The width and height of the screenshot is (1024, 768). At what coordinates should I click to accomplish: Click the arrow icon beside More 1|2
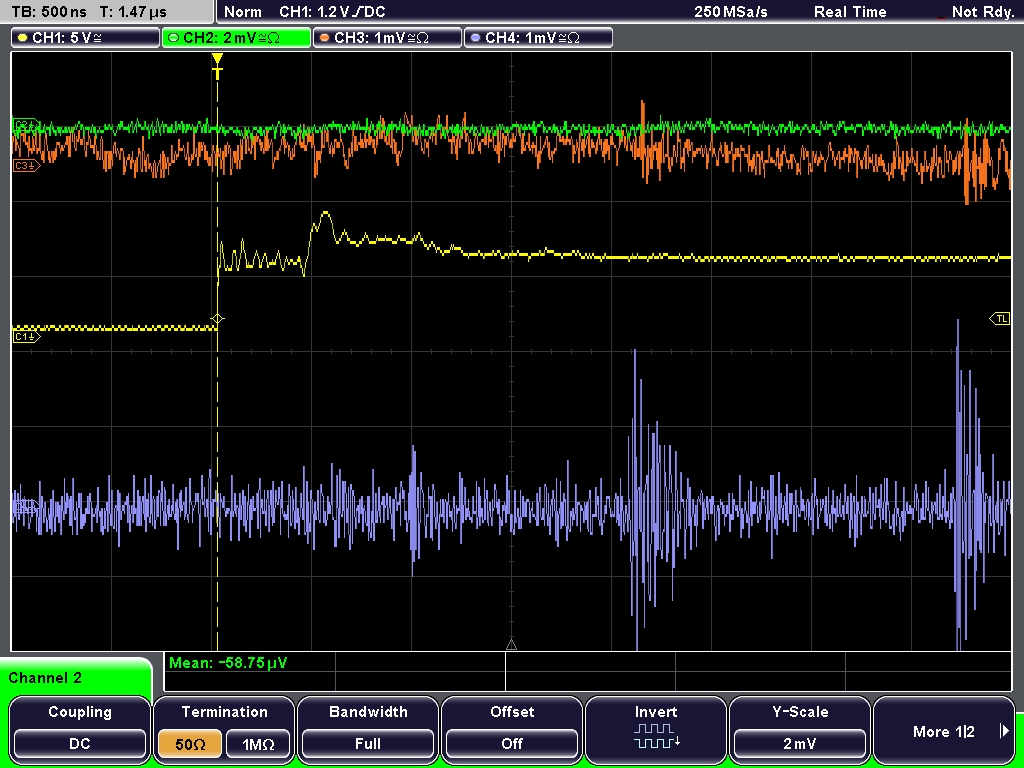pyautogui.click(x=1004, y=731)
